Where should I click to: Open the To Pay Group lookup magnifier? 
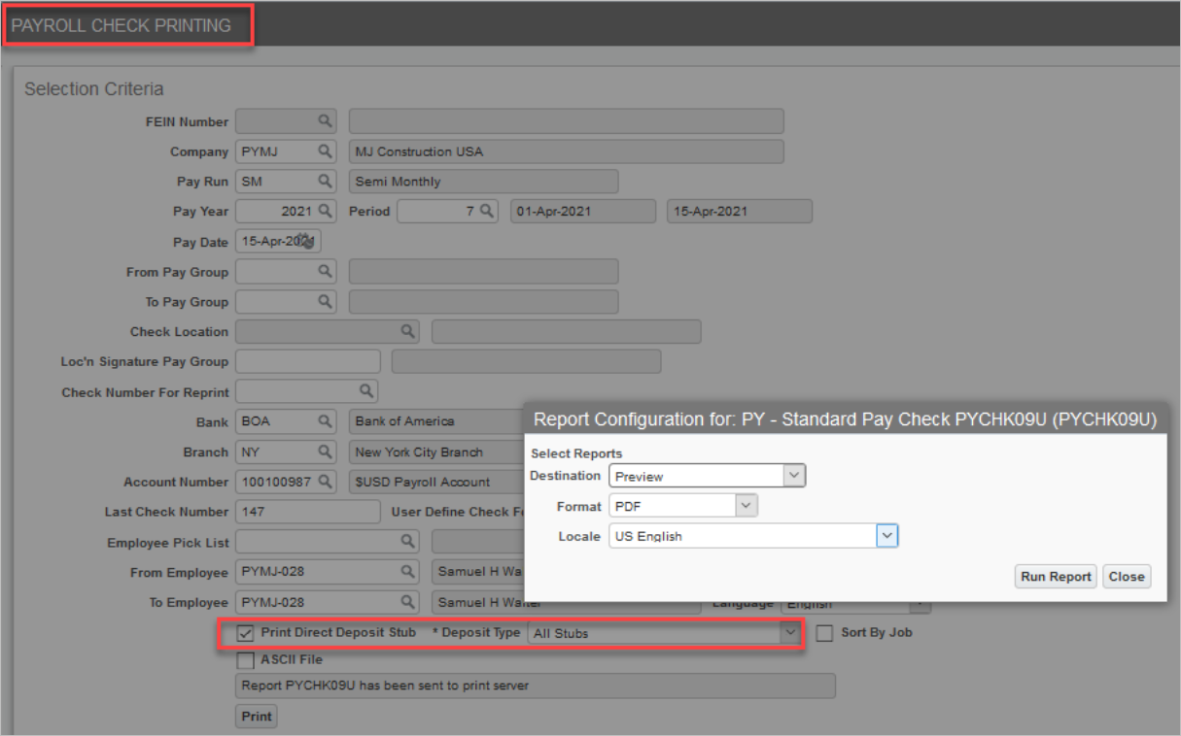[x=325, y=301]
